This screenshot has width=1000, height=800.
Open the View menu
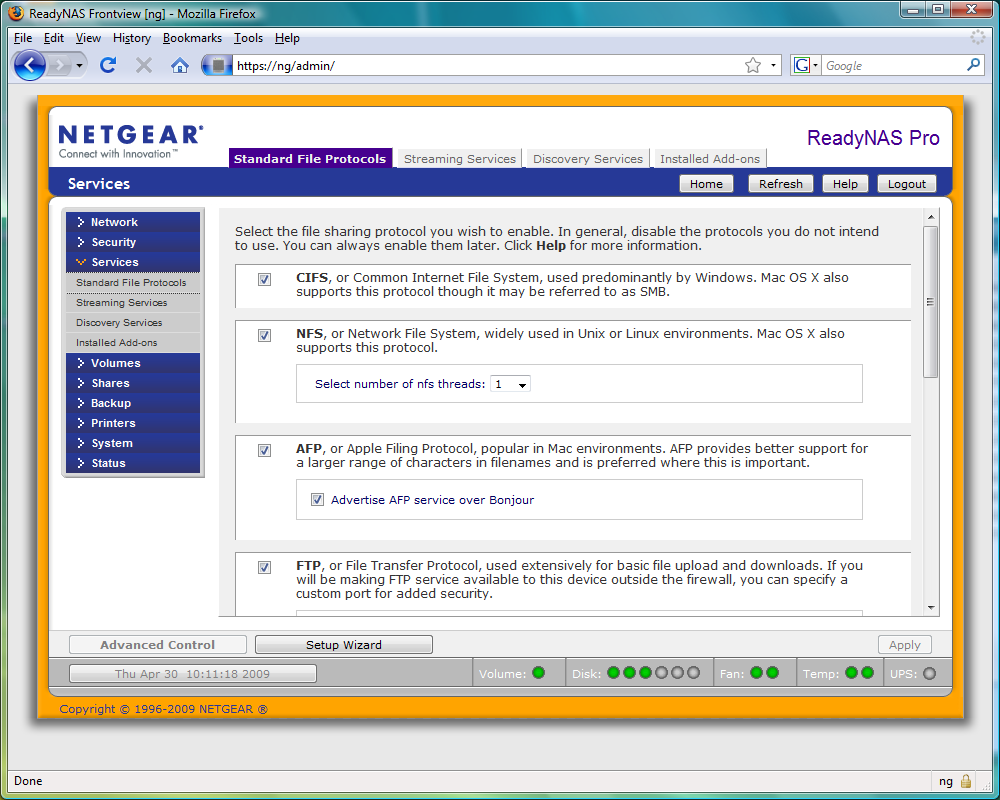click(x=88, y=38)
